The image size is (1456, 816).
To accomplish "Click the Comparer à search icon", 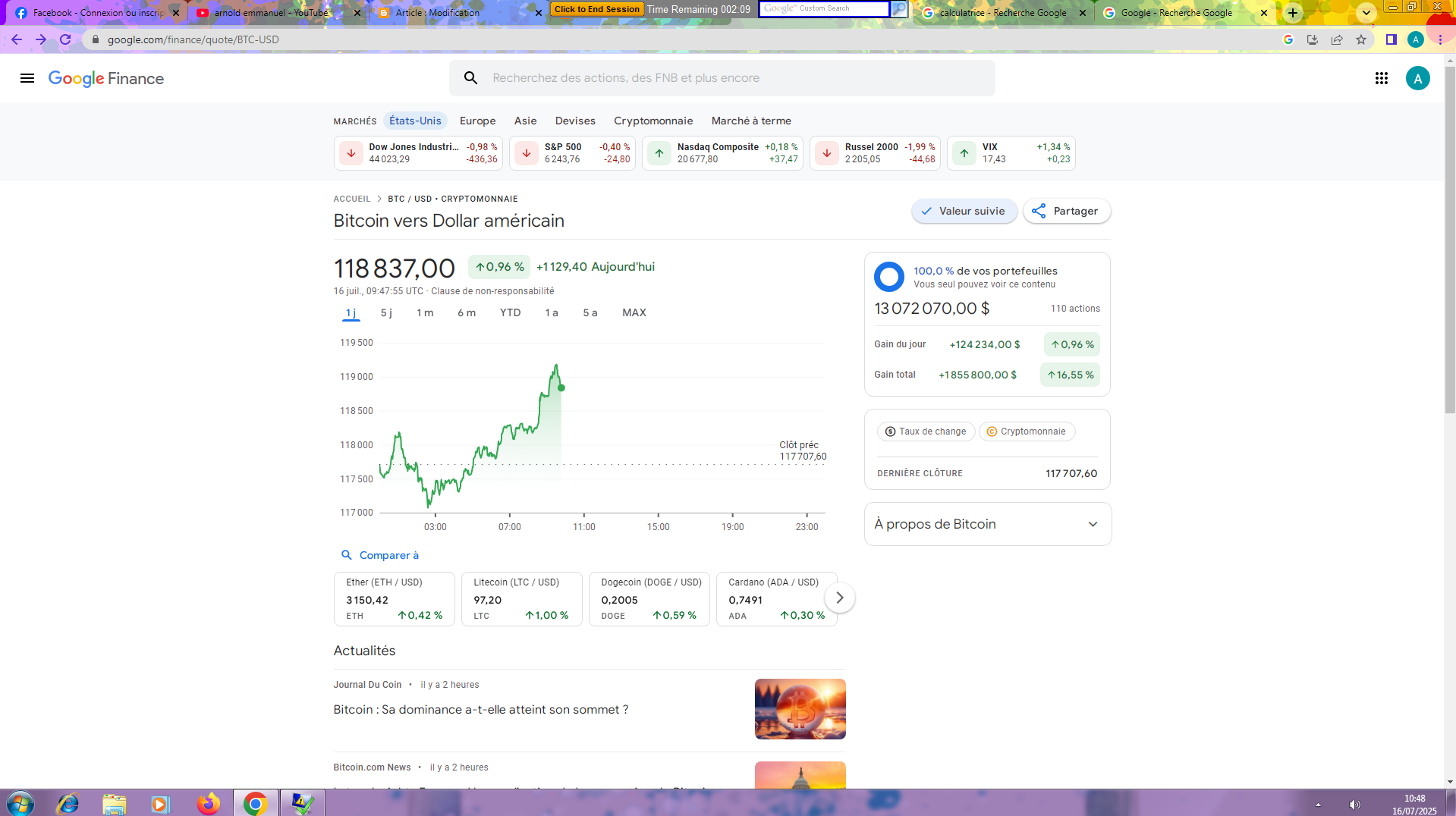I will (347, 555).
